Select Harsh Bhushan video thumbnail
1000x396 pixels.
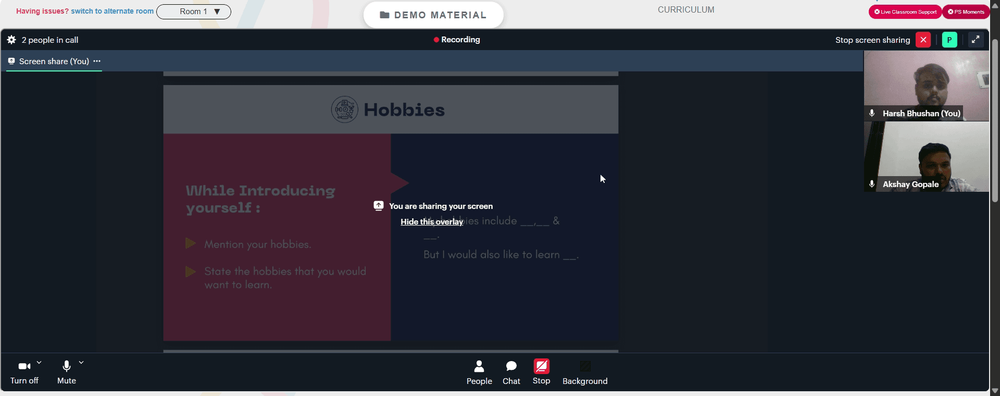[x=926, y=86]
